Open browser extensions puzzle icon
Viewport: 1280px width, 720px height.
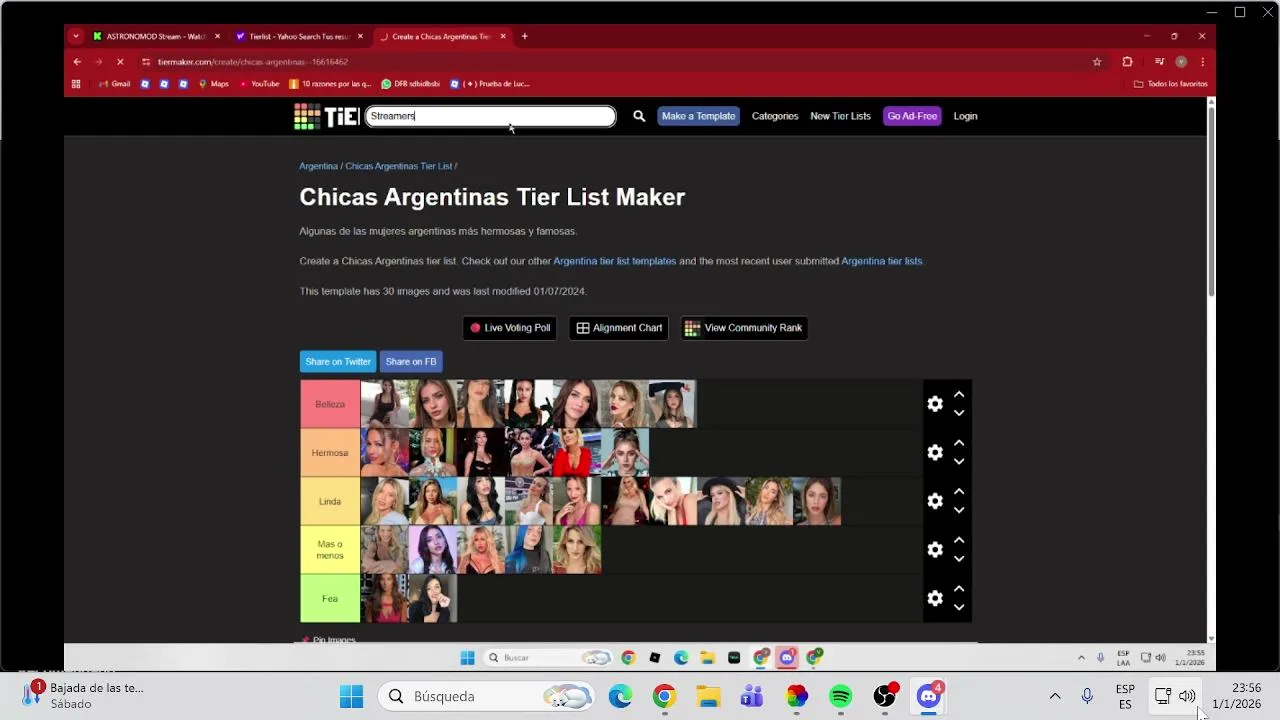(x=1127, y=62)
